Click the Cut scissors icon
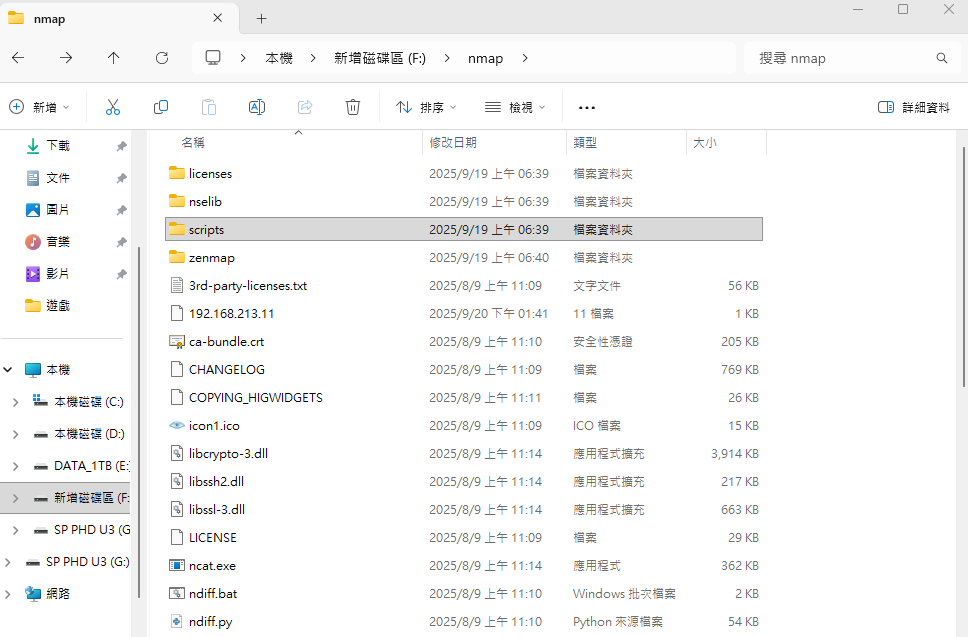968x637 pixels. [x=112, y=107]
